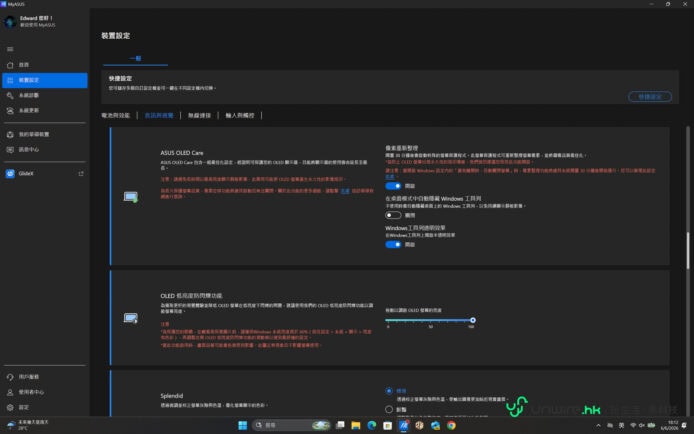The height and width of the screenshot is (434, 694).
Task: Switch to the 一般 general tab
Action: click(x=135, y=58)
